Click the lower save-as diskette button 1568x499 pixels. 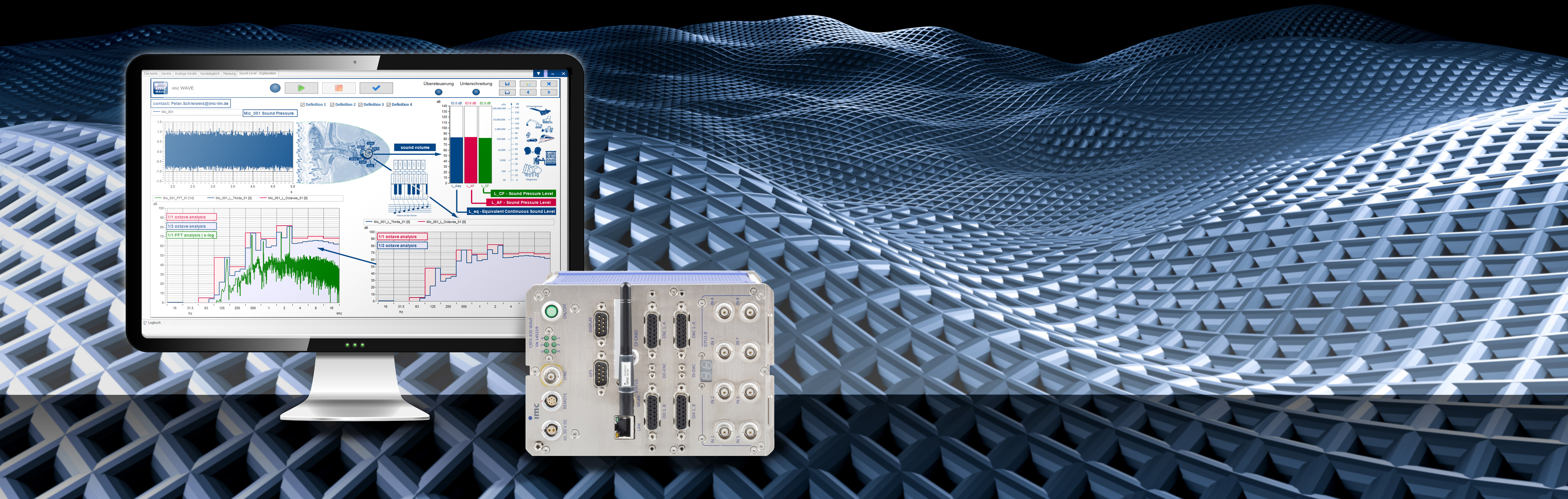point(507,93)
